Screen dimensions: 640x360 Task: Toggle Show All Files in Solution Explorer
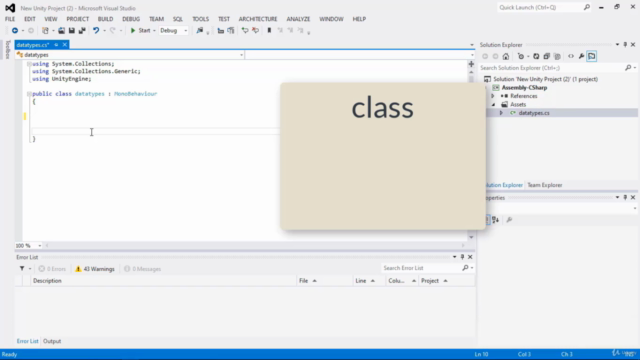(557, 56)
